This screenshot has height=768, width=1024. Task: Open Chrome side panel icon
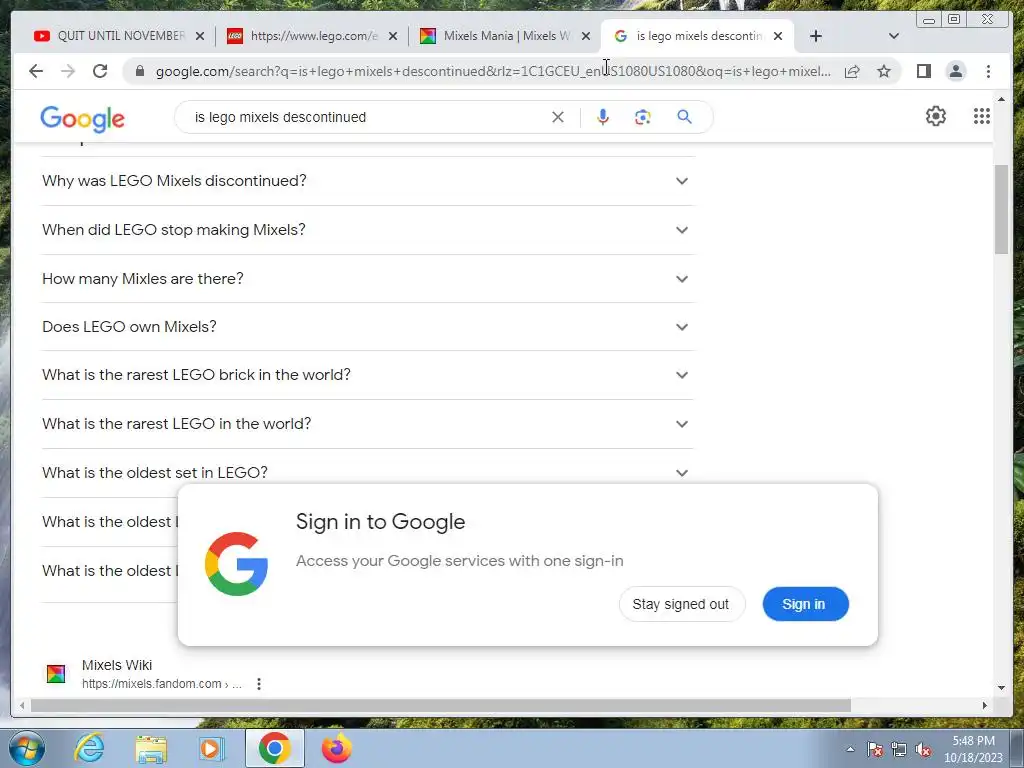click(923, 71)
